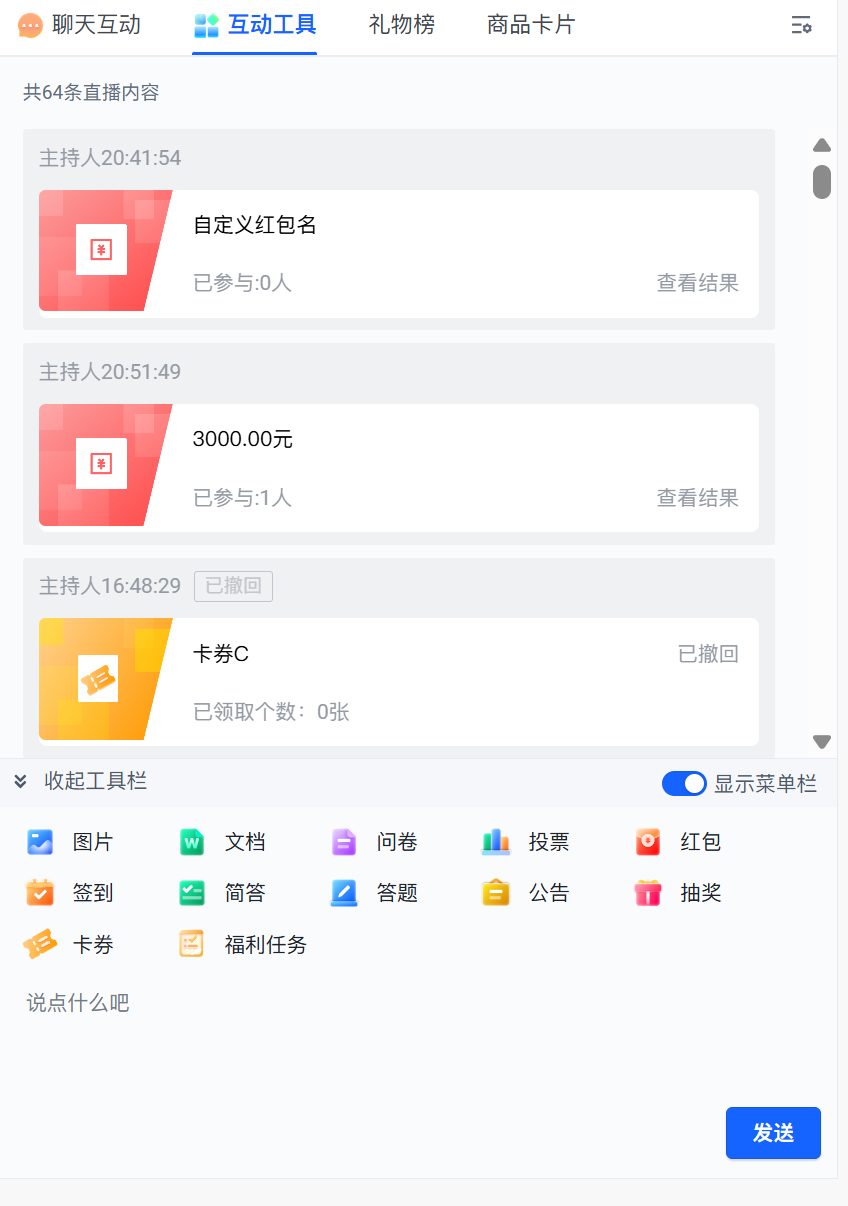Image resolution: width=848 pixels, height=1206 pixels.
Task: Start the 签到 check-in tool icon
Action: pyautogui.click(x=40, y=893)
